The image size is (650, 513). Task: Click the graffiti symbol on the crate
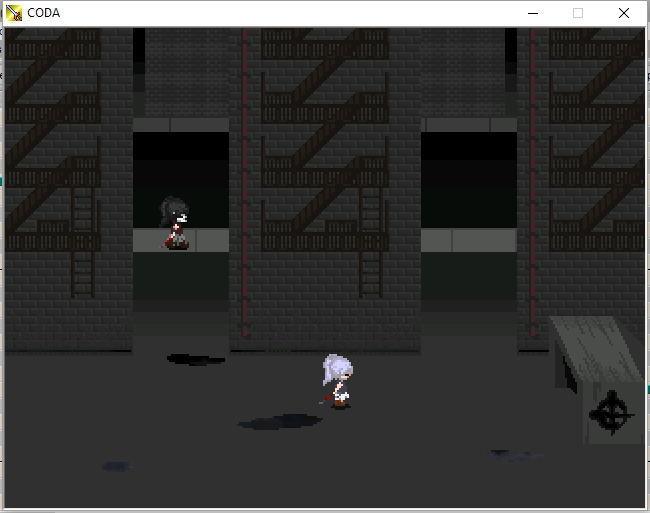(611, 413)
